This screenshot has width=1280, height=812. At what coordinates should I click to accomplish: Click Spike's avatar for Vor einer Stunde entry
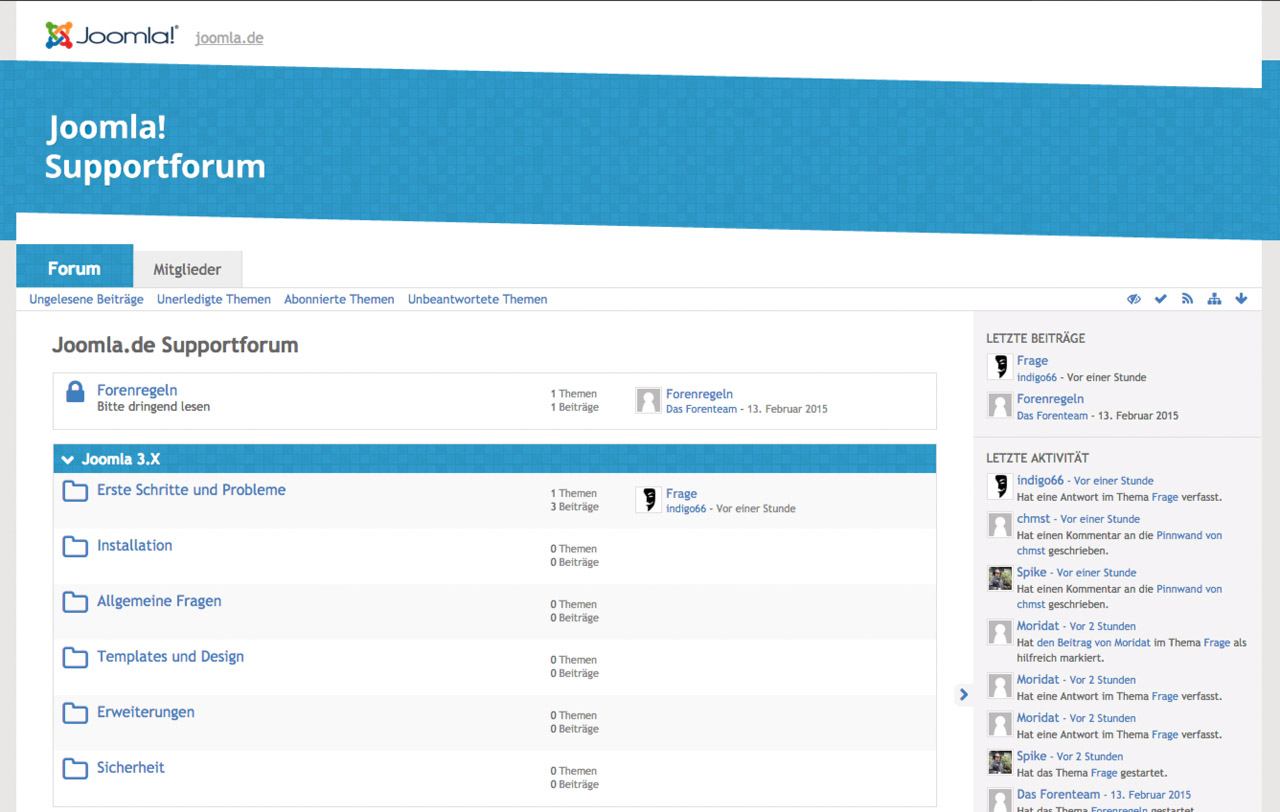coord(1000,578)
